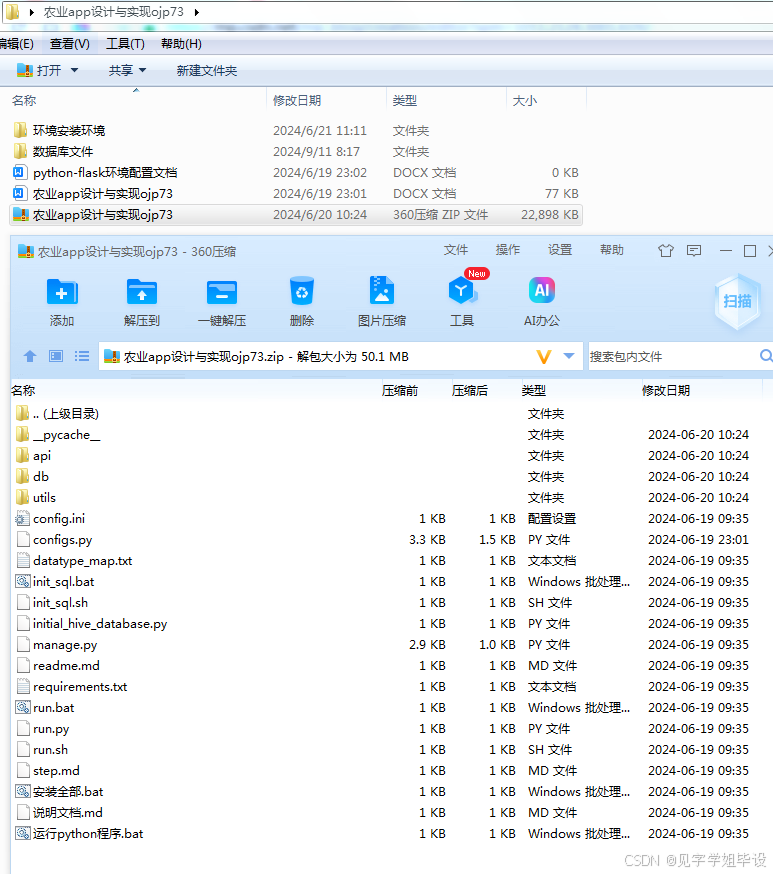This screenshot has height=874, width=773.
Task: Open the 帮助(H) menu in Explorer
Action: (181, 43)
